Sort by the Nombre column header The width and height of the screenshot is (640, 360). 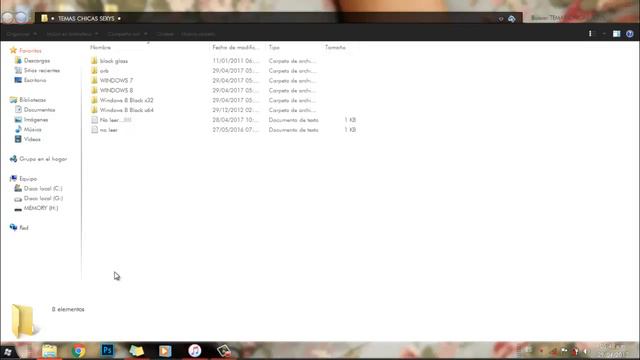click(x=100, y=47)
